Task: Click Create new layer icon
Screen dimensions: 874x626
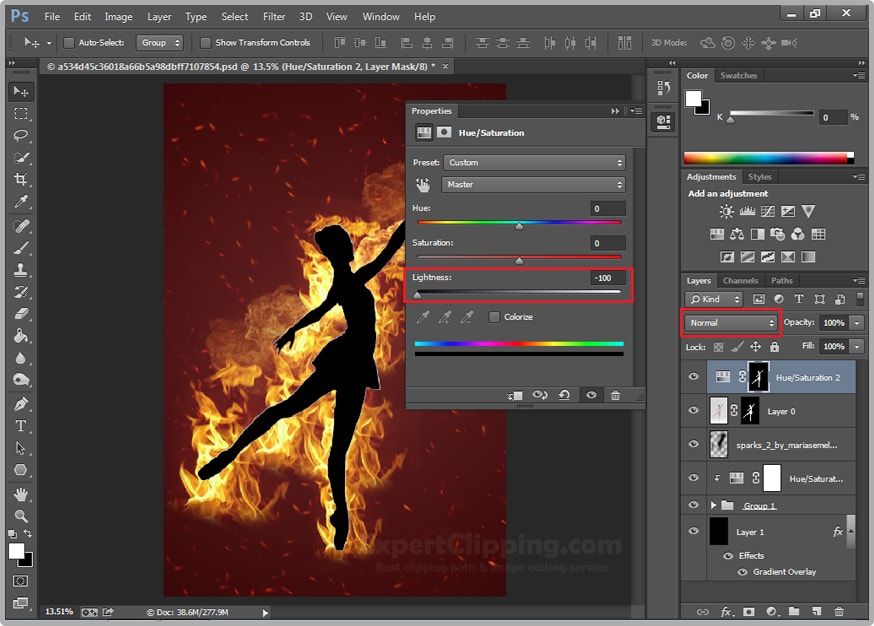Action: (816, 610)
